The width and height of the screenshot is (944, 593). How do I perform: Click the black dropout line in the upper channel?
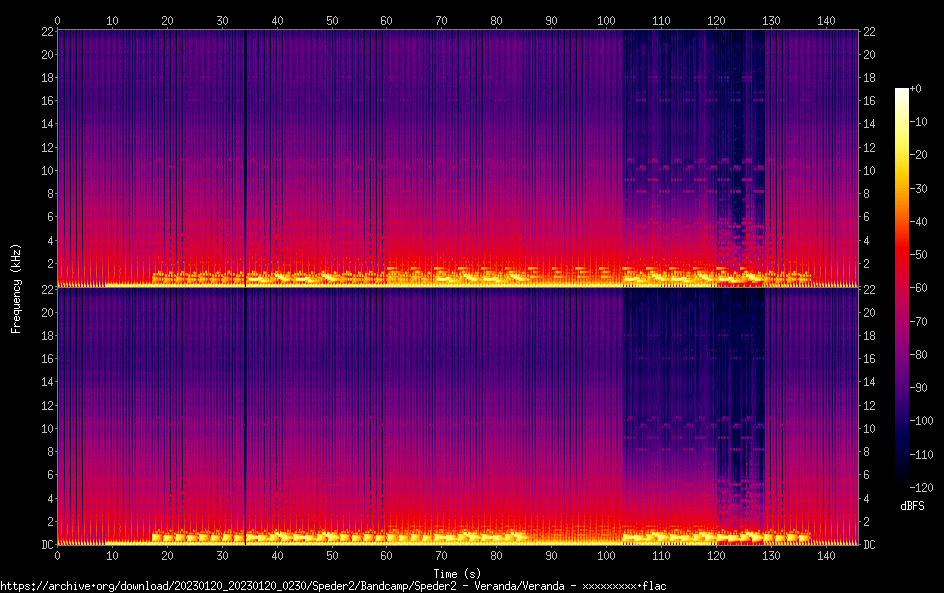[245, 150]
